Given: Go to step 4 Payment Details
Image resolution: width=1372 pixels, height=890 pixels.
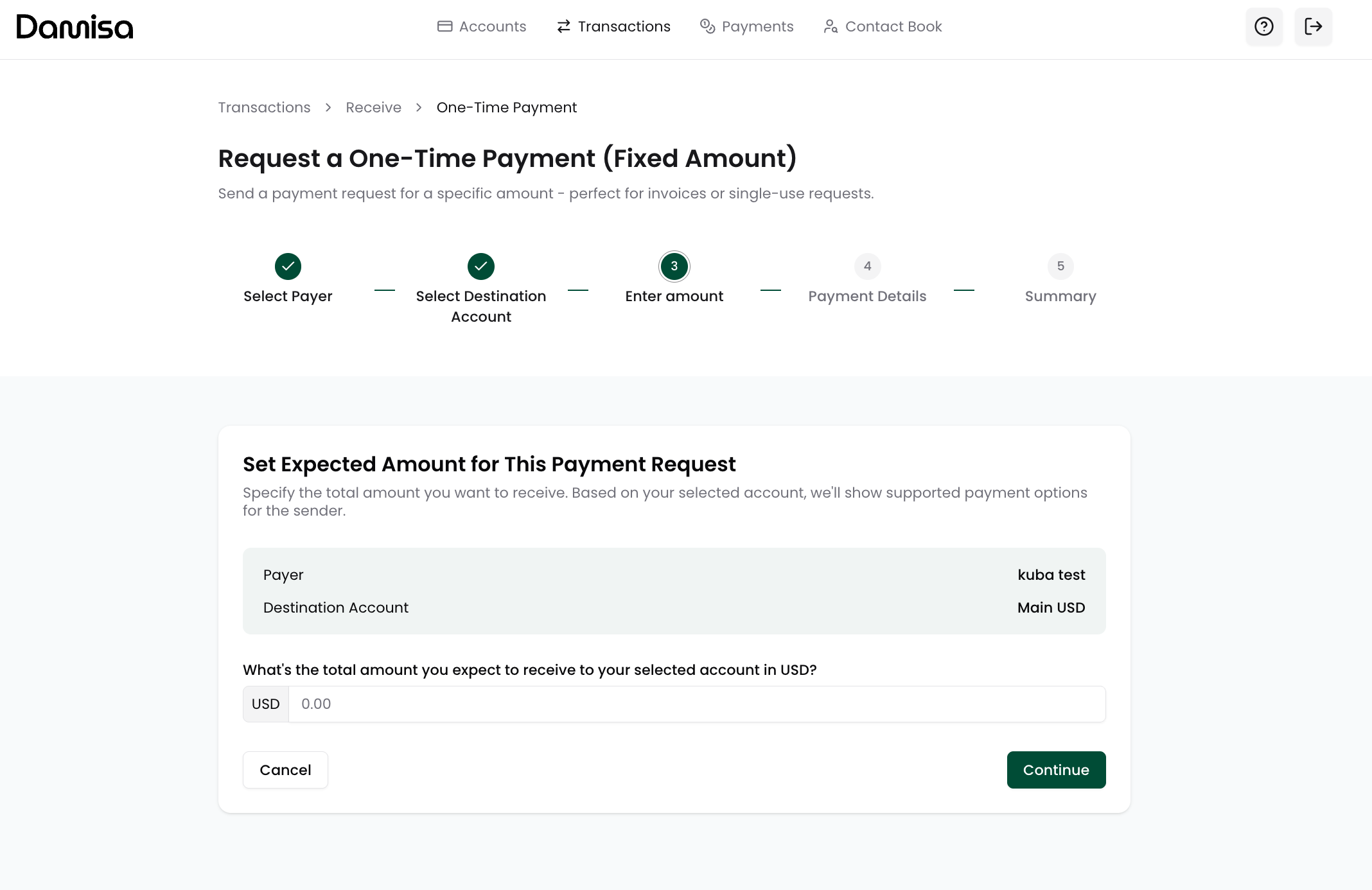Looking at the screenshot, I should coord(867,266).
